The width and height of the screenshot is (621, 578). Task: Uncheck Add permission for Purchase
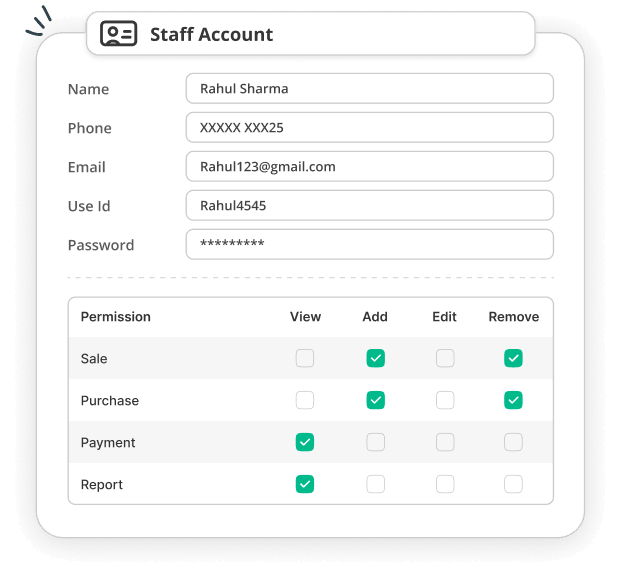(x=375, y=400)
